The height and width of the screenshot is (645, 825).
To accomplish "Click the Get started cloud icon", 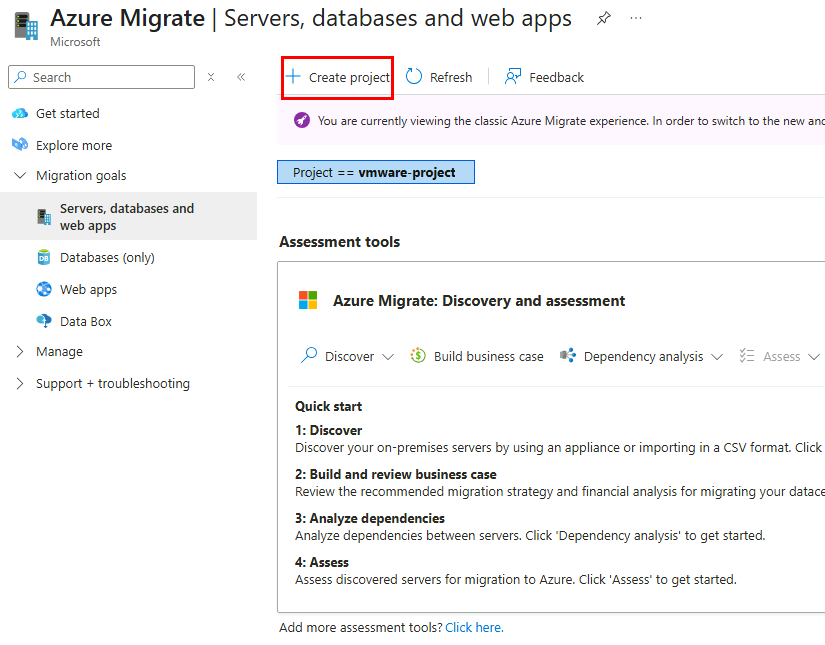I will point(20,114).
